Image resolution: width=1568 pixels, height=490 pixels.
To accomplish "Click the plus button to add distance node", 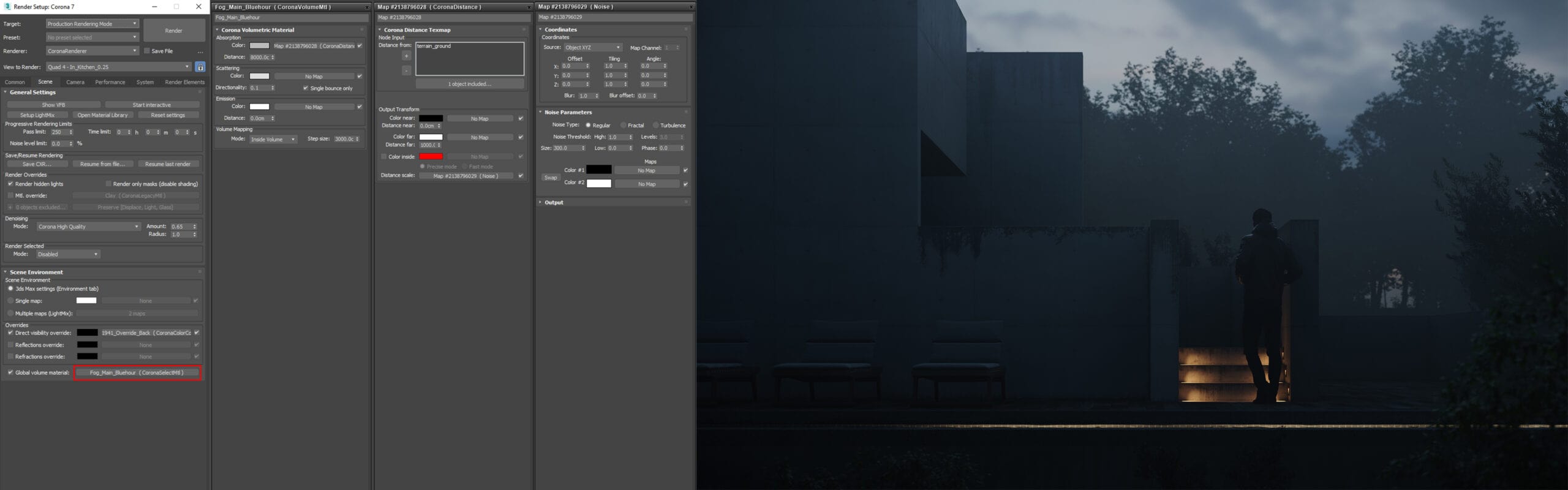I will pyautogui.click(x=406, y=56).
